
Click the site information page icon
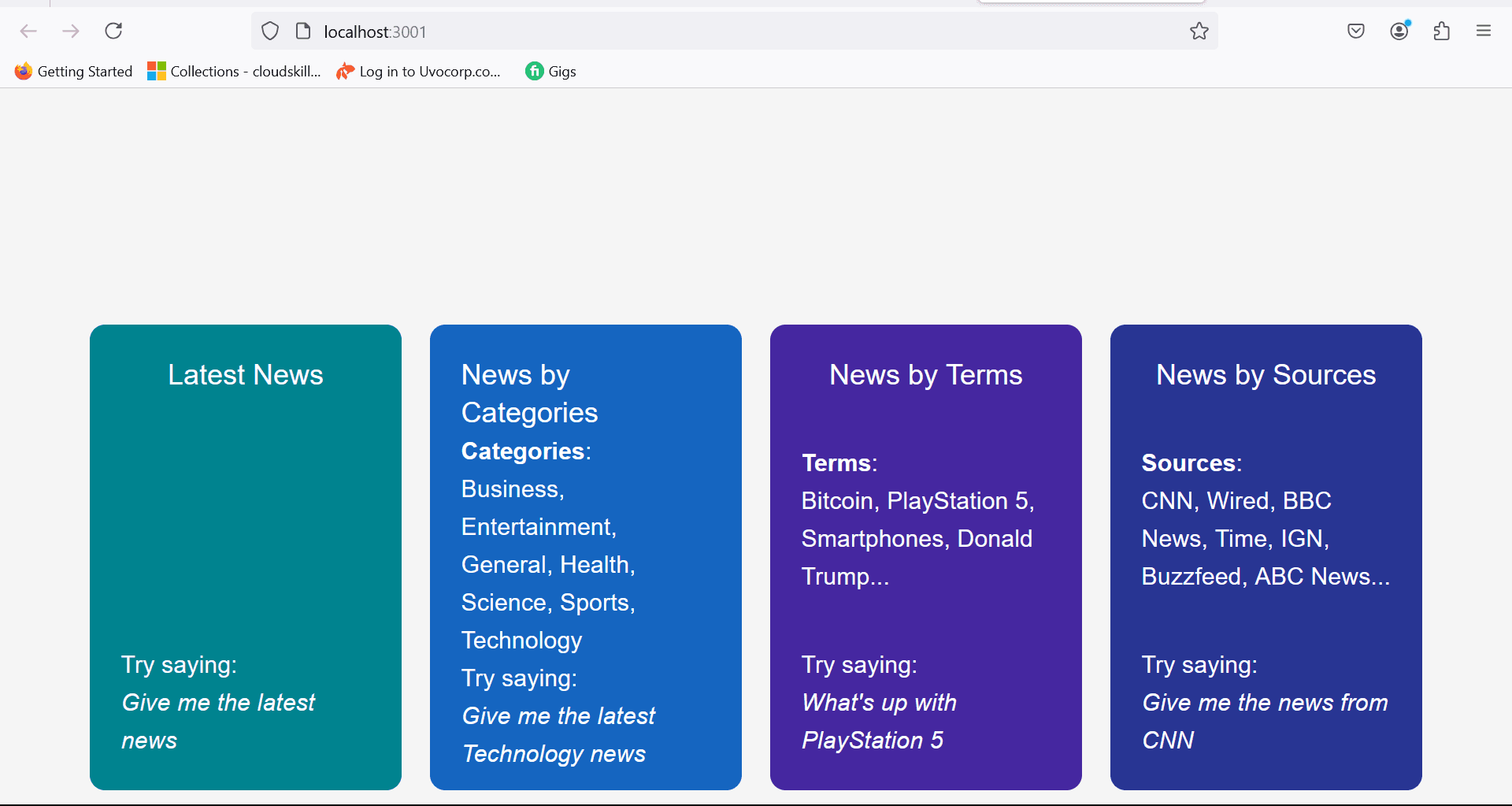pyautogui.click(x=303, y=32)
